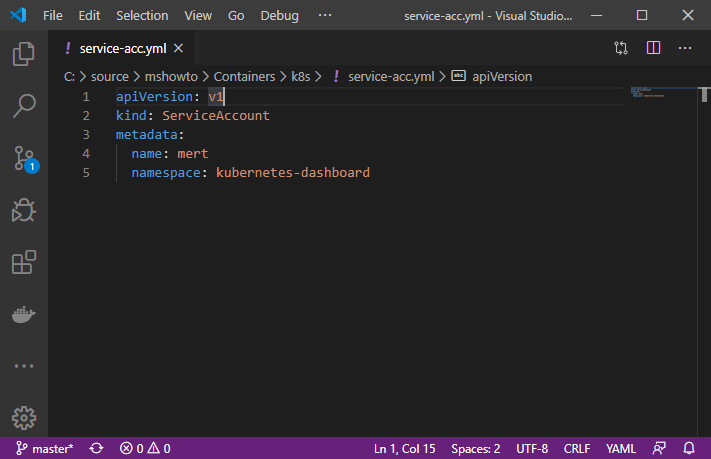This screenshot has height=459, width=711.
Task: Split the editor to the right
Action: click(653, 48)
